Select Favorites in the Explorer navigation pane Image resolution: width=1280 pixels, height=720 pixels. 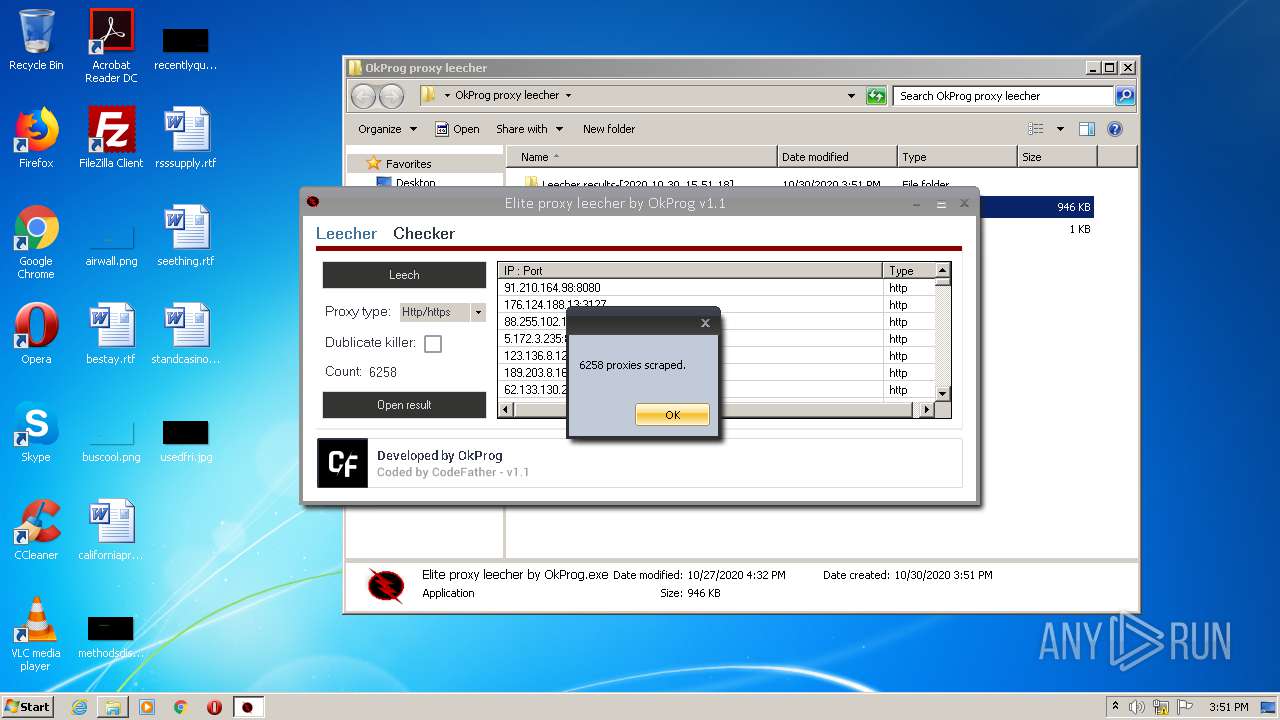[409, 164]
